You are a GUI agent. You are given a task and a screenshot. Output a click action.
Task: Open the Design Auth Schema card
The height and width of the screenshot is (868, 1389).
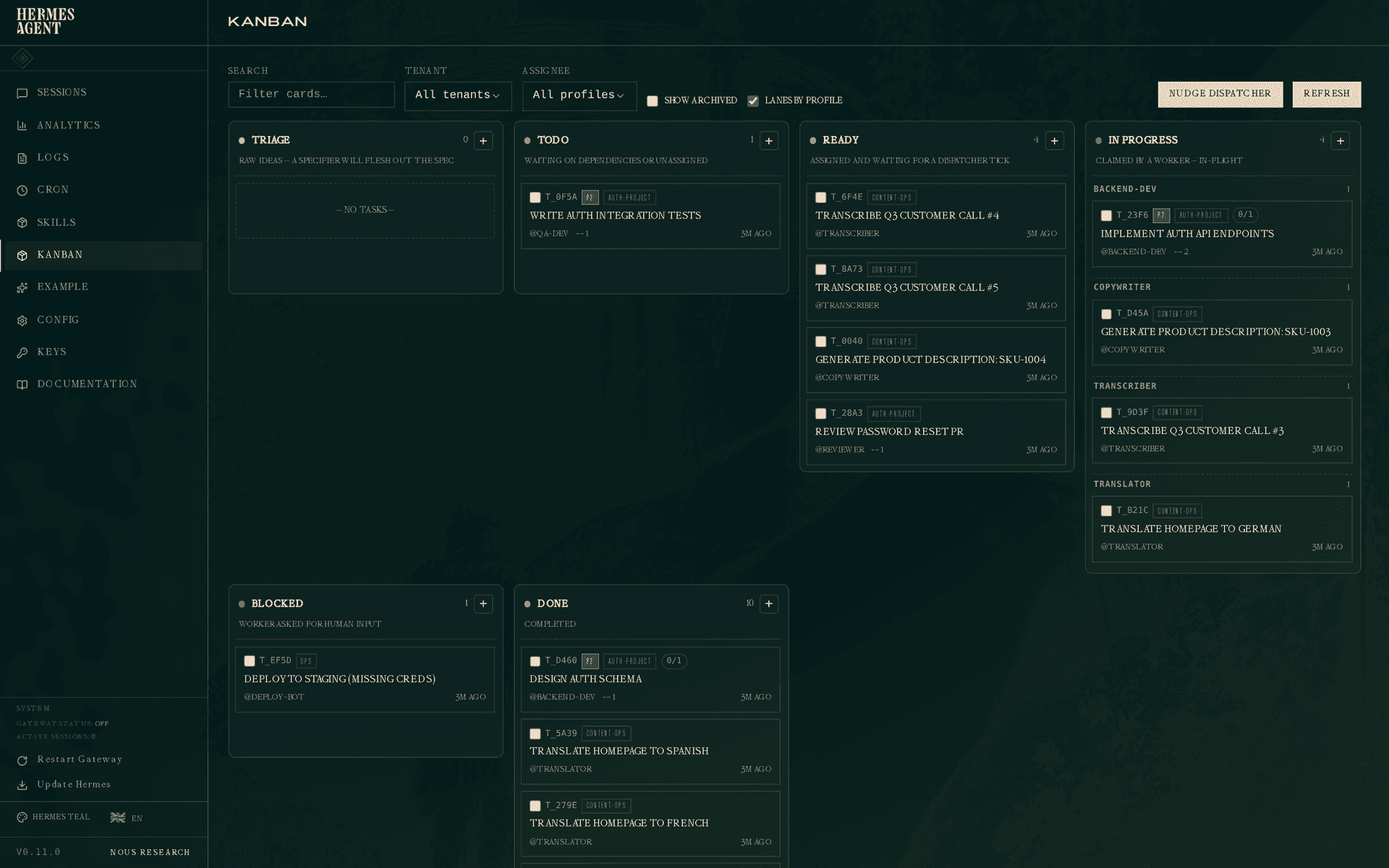point(650,679)
